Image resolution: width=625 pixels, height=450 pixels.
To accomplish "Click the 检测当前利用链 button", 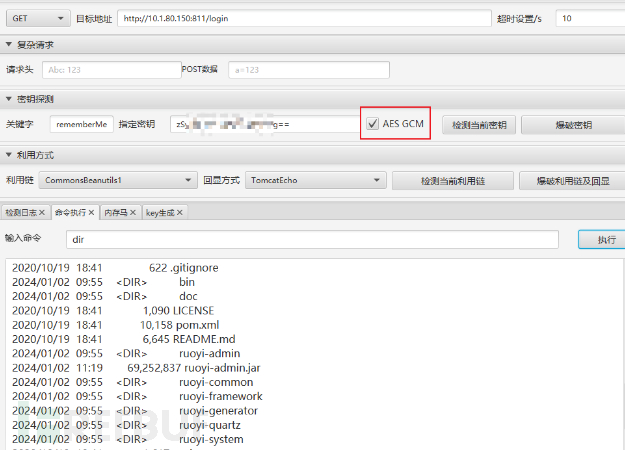I will 451,181.
